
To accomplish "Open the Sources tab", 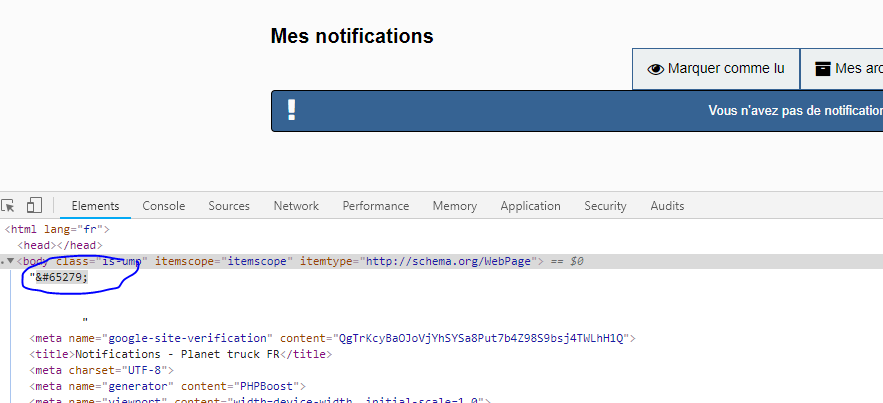I will pos(229,206).
